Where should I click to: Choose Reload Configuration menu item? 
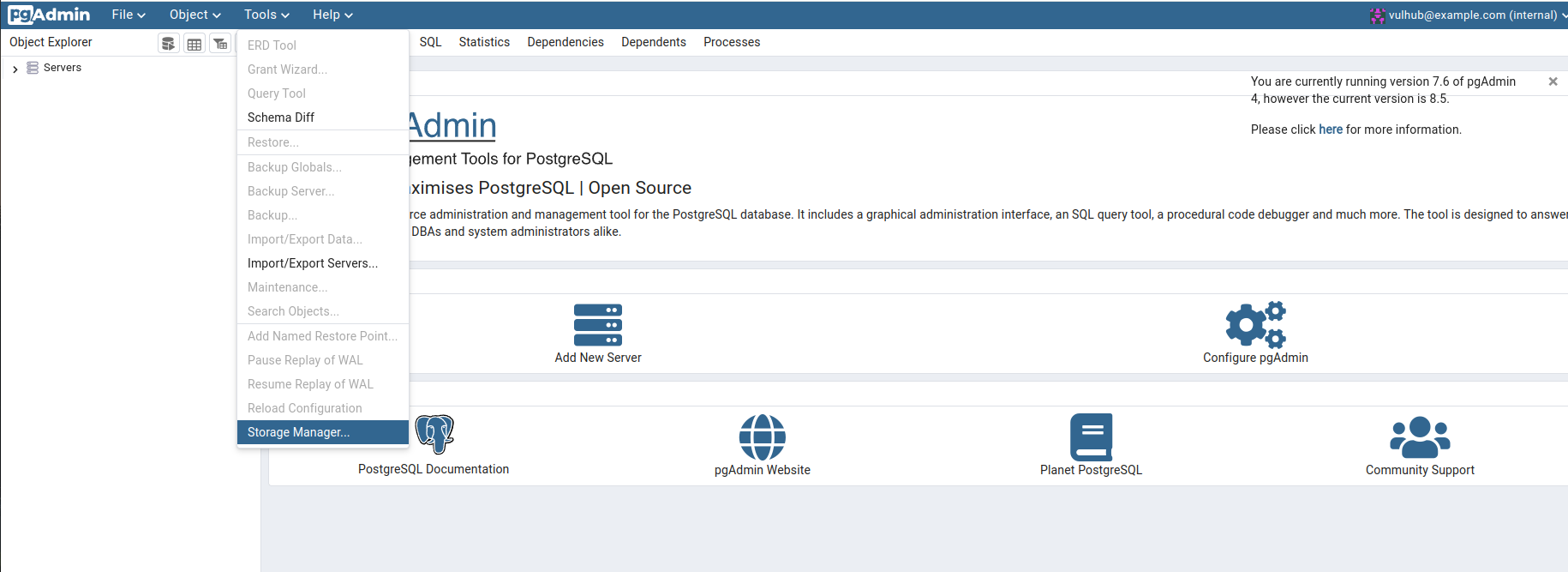coord(323,408)
